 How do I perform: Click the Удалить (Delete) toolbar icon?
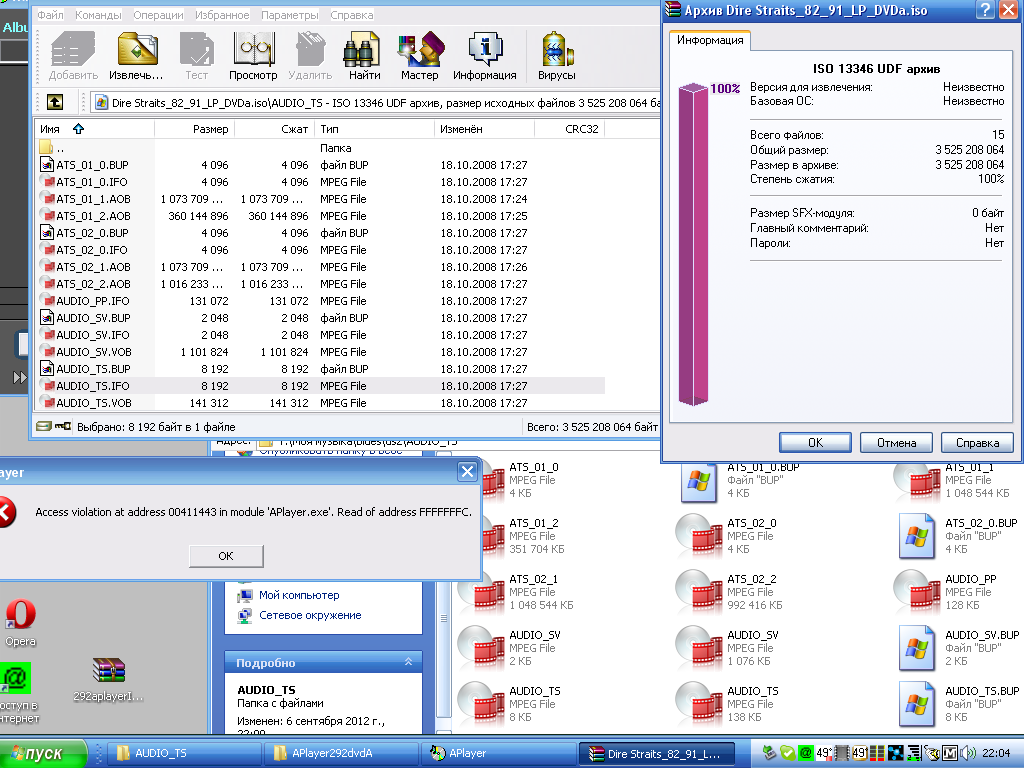pyautogui.click(x=310, y=56)
